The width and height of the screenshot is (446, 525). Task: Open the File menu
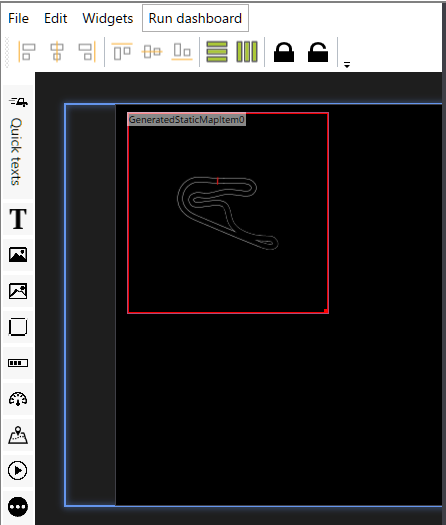(x=18, y=18)
